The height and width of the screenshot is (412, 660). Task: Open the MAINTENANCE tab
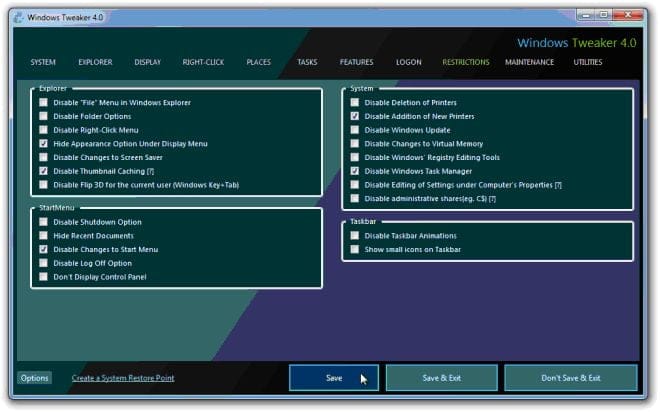point(530,62)
